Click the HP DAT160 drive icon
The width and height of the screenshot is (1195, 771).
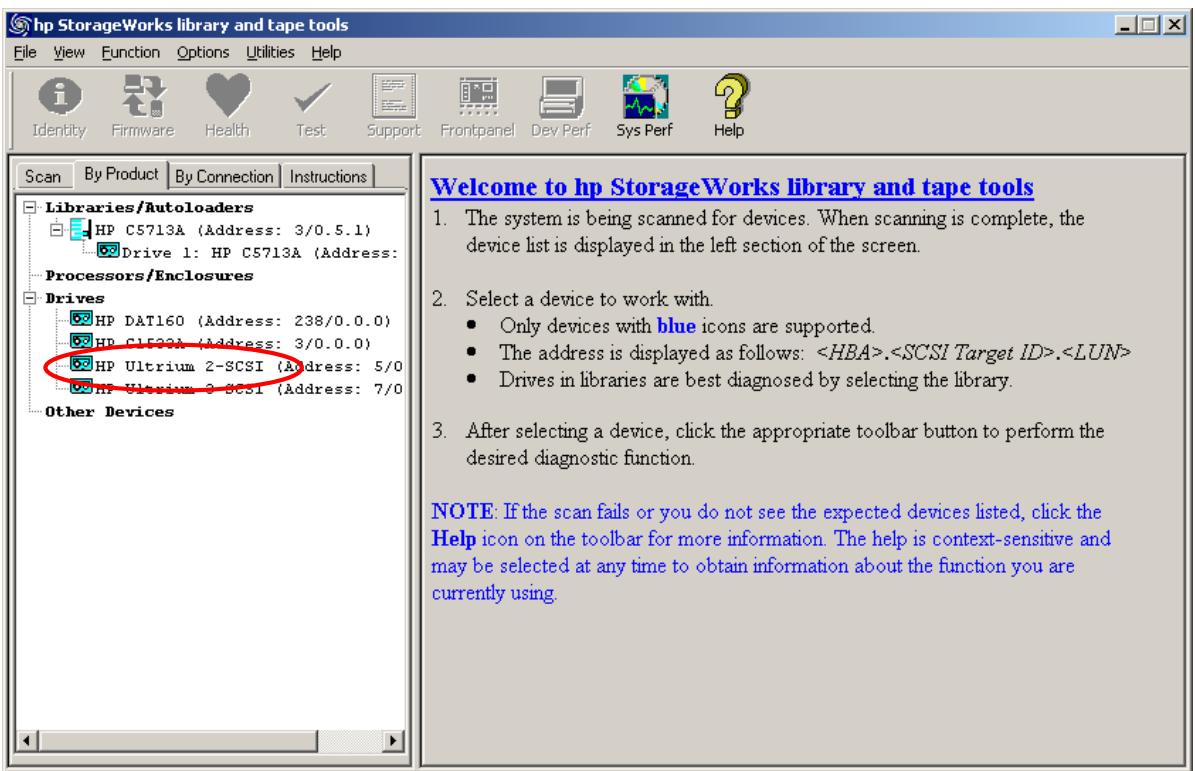pos(81,318)
